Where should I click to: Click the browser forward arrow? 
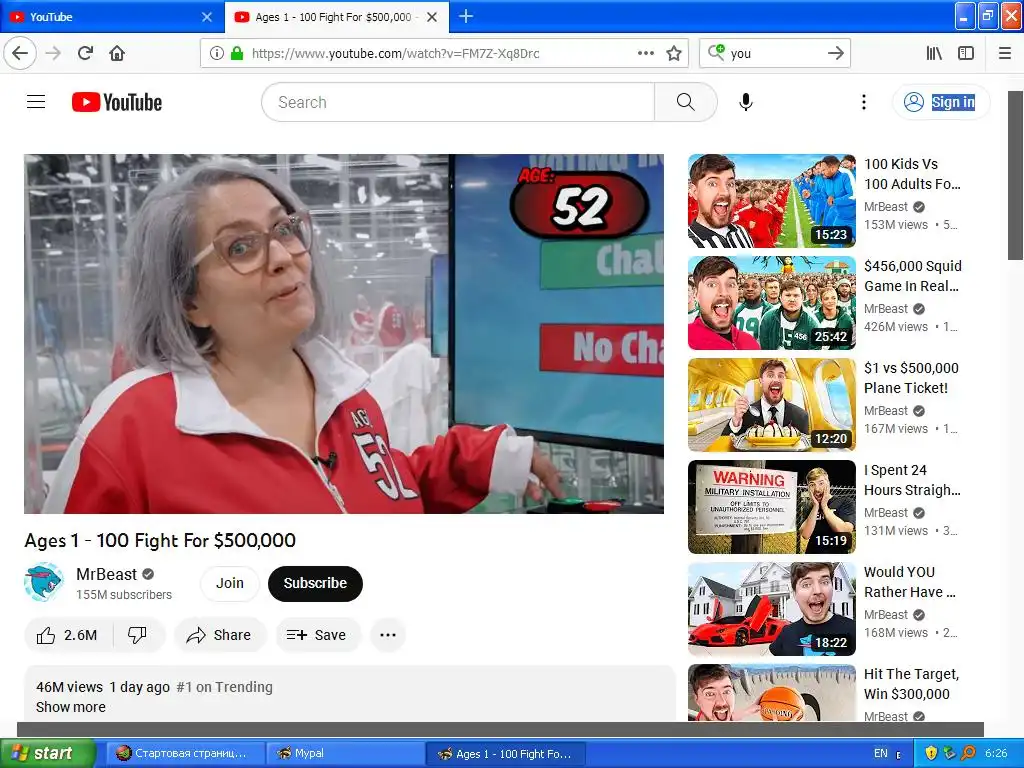pos(53,53)
